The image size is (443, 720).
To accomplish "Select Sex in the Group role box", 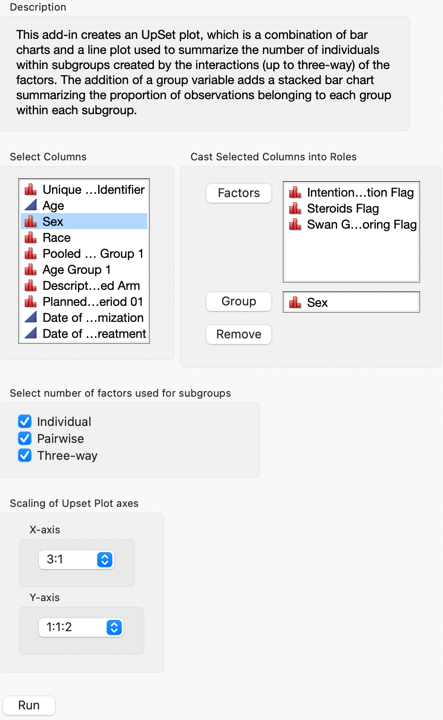I will click(x=351, y=302).
